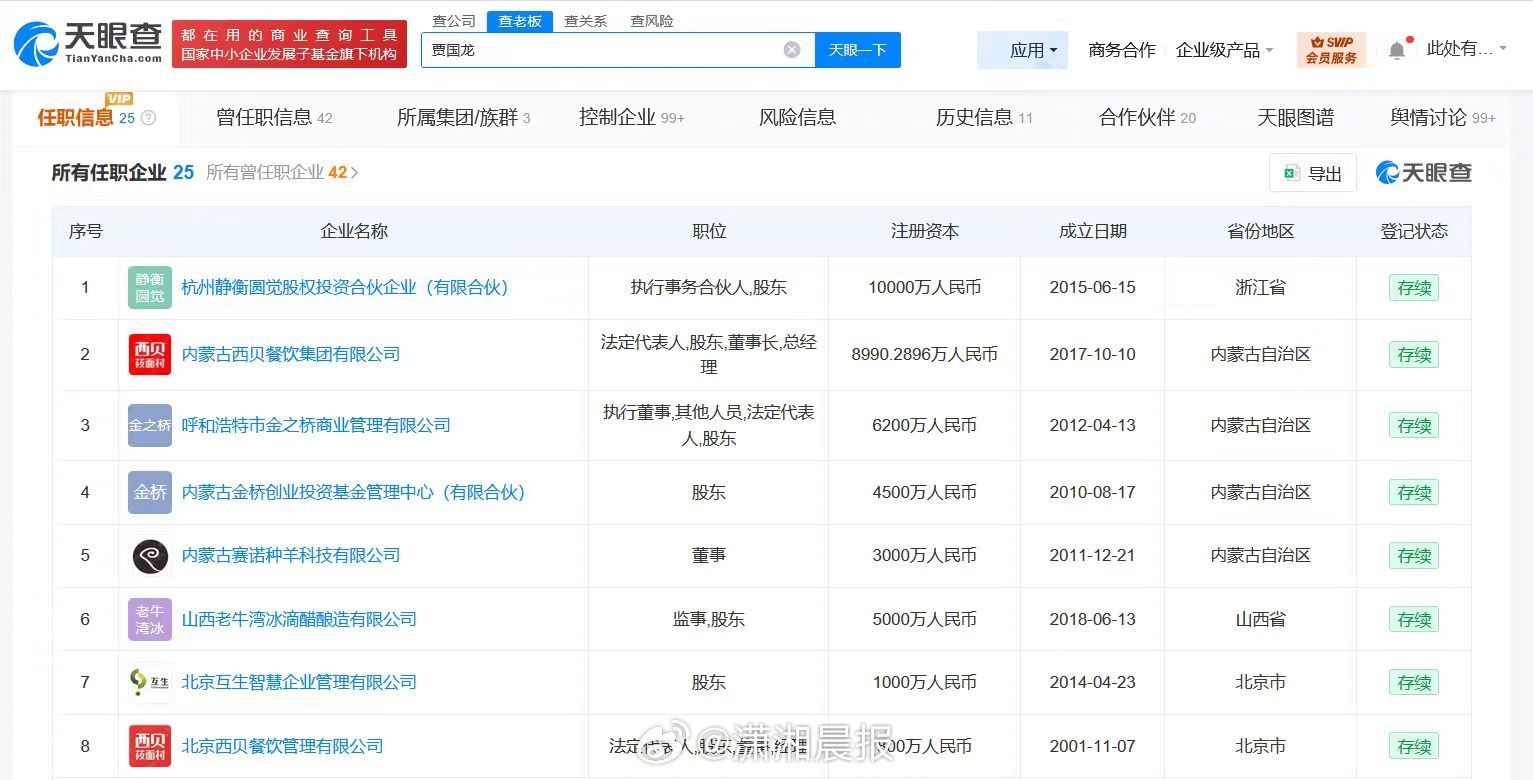
Task: Expand the 企业级产品 dropdown
Action: (1225, 50)
